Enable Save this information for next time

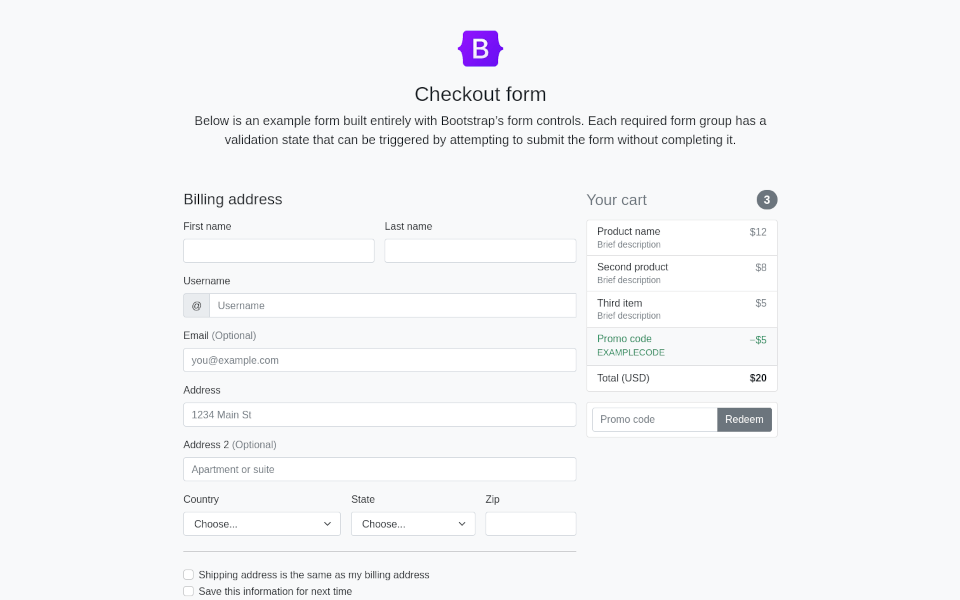pos(189,591)
